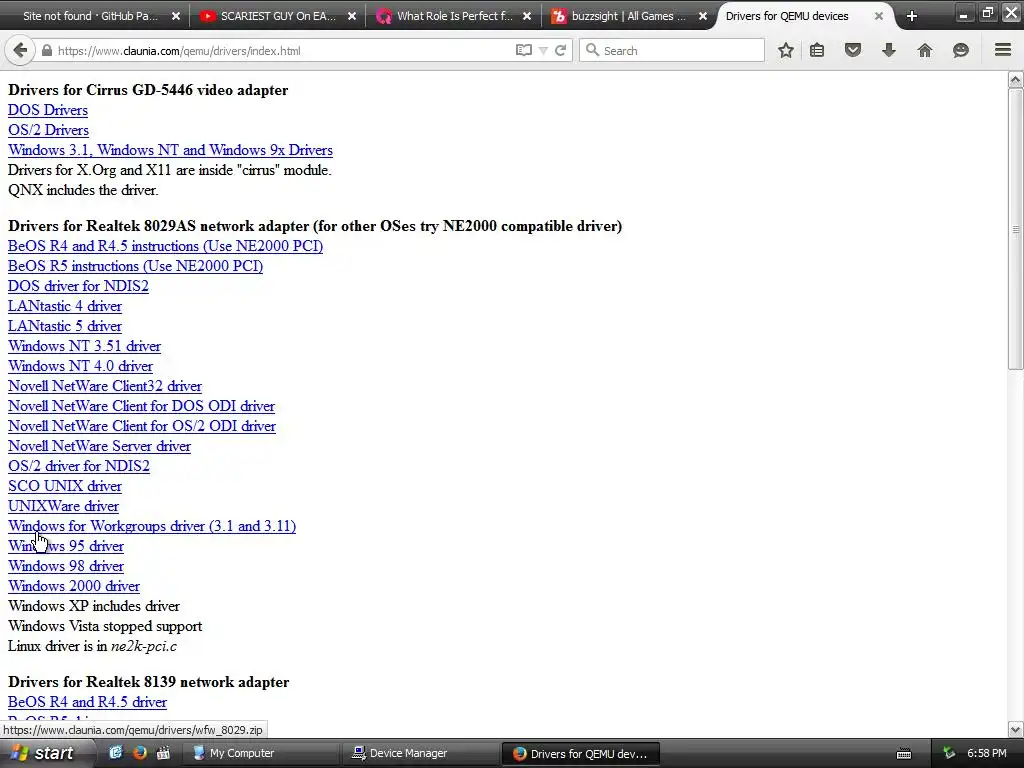Click the address bar URL field
The width and height of the screenshot is (1024, 768).
[281, 50]
